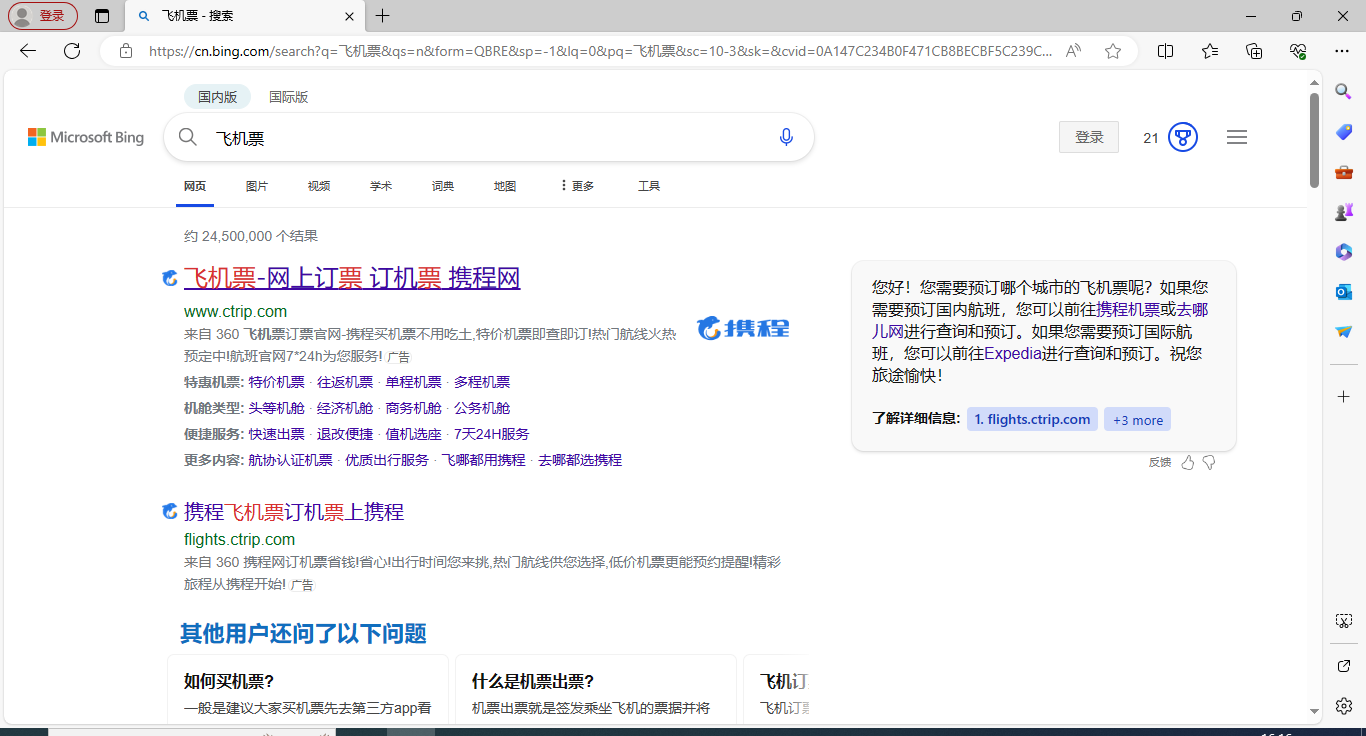
Task: Click the page vertical scrollbar
Action: click(1314, 140)
